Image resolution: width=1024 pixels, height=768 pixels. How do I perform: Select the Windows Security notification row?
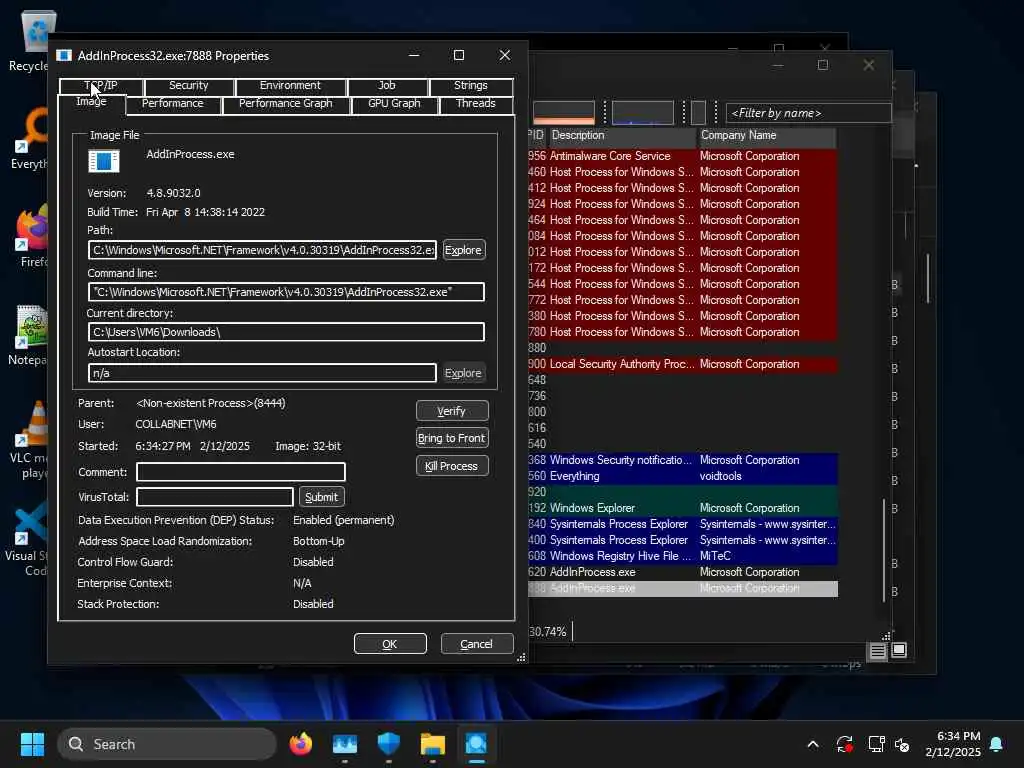(682, 460)
